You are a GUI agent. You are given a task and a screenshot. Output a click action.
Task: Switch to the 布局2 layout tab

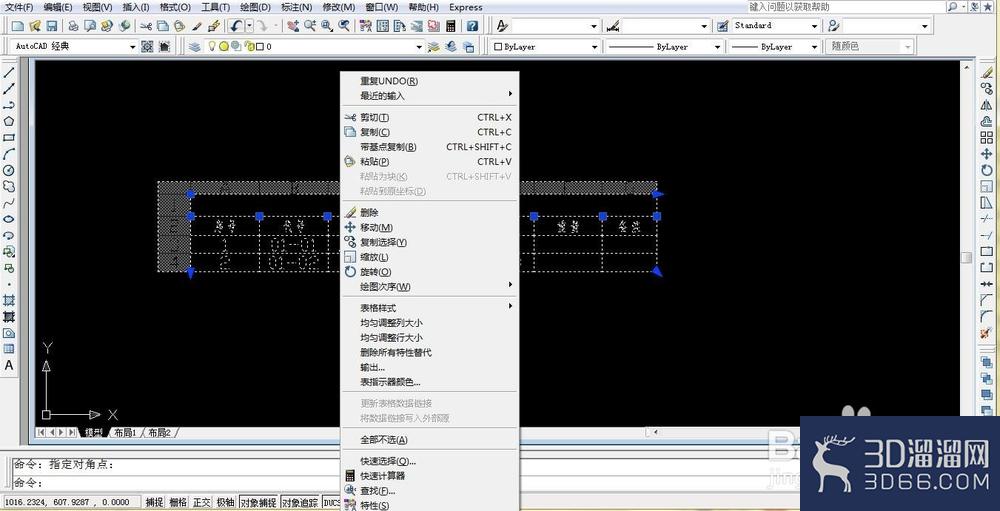[x=159, y=433]
